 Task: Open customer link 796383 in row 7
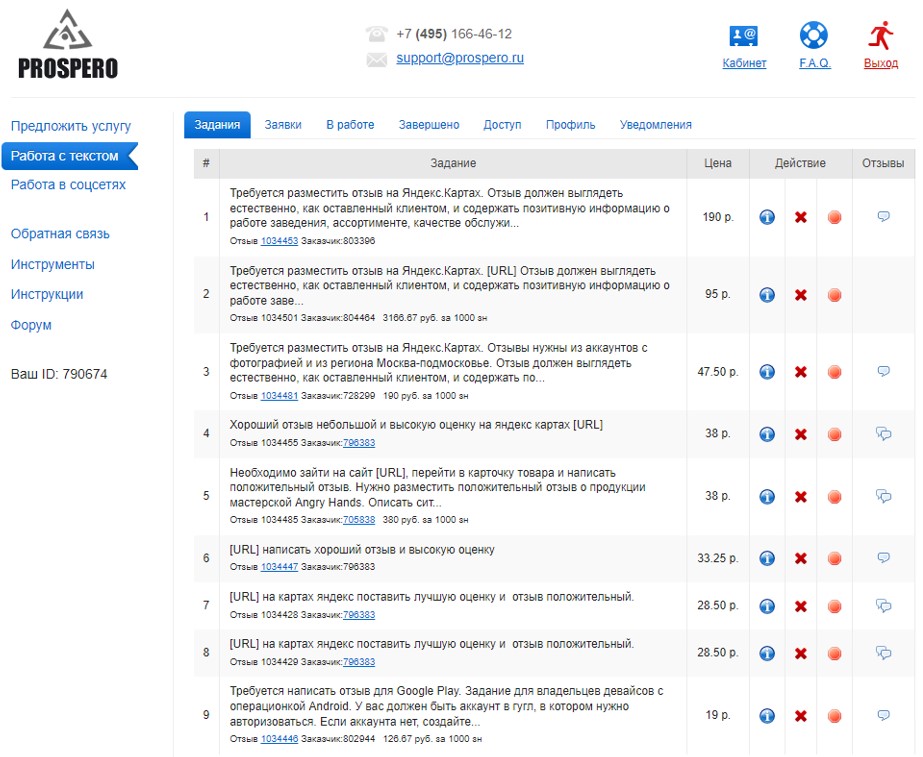(x=359, y=615)
